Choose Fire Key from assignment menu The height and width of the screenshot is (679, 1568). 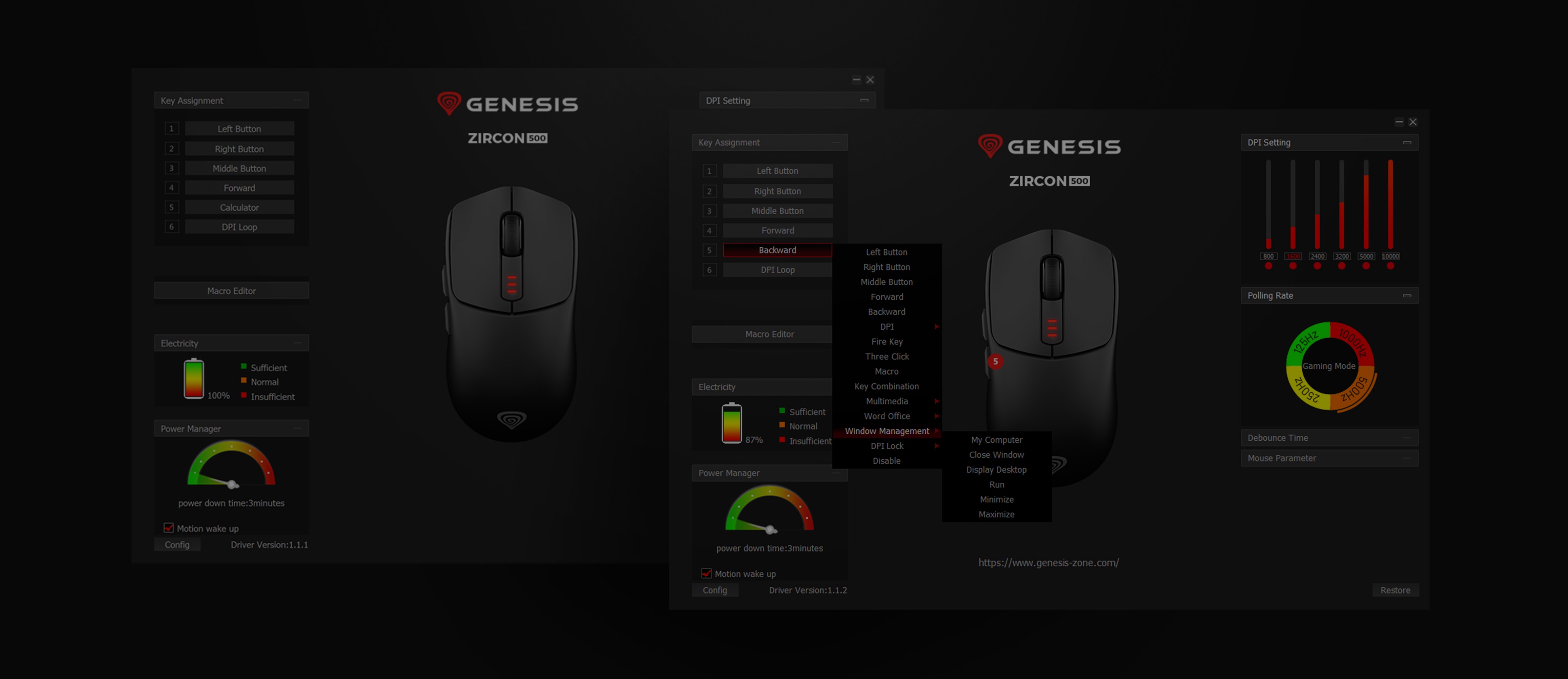[887, 342]
